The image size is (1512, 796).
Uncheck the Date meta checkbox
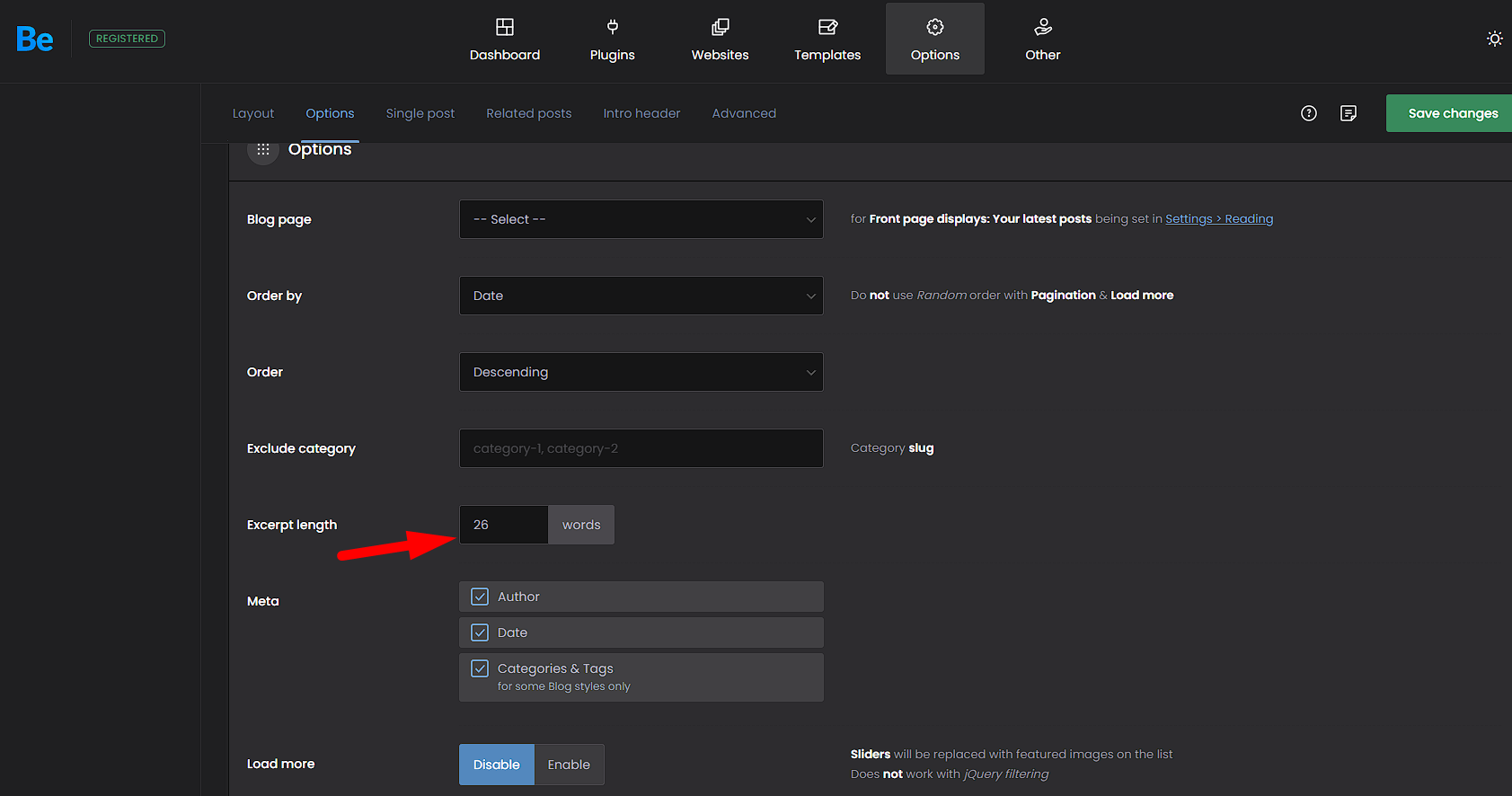tap(480, 632)
